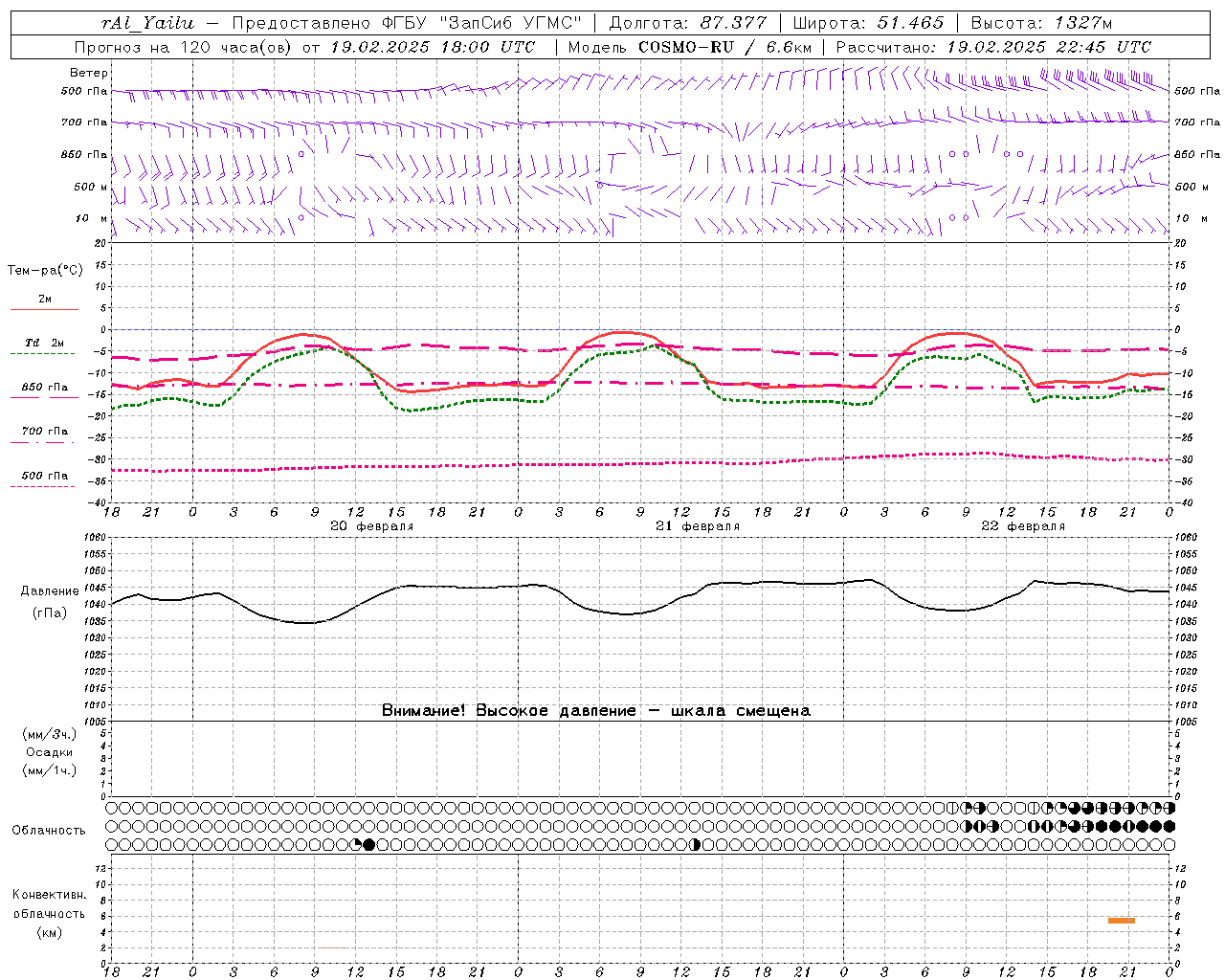Select the Высота: 1327м field
This screenshot has height=980, width=1225.
tap(1041, 23)
